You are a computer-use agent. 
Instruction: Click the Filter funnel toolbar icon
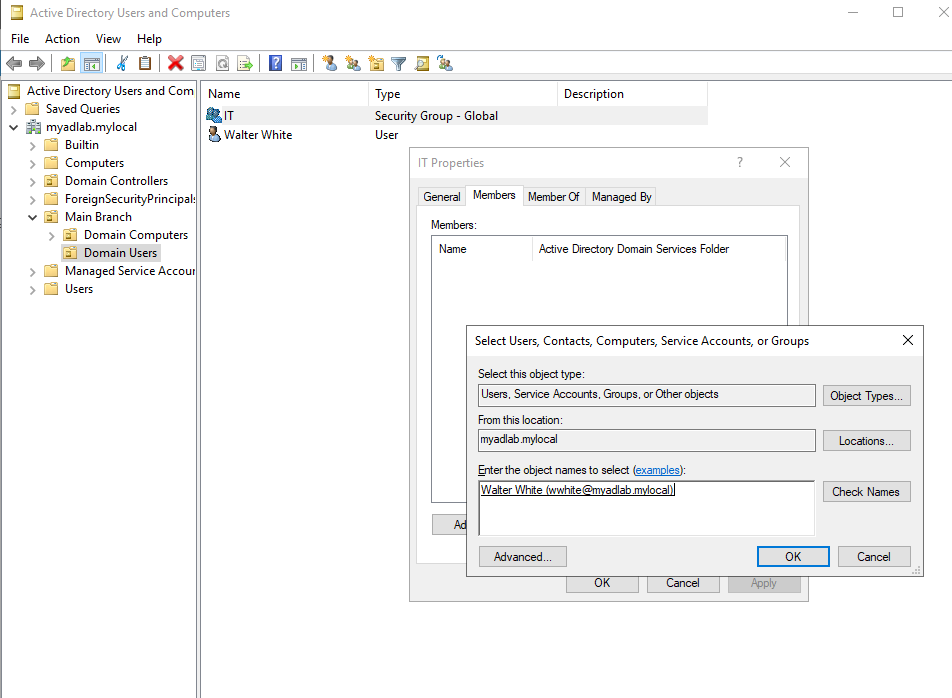point(399,64)
